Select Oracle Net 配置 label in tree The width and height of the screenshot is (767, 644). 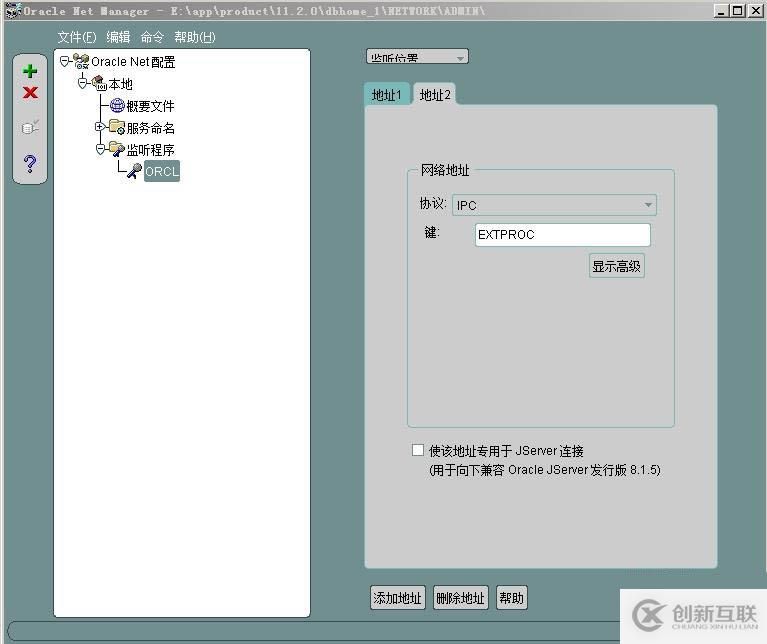[x=133, y=62]
